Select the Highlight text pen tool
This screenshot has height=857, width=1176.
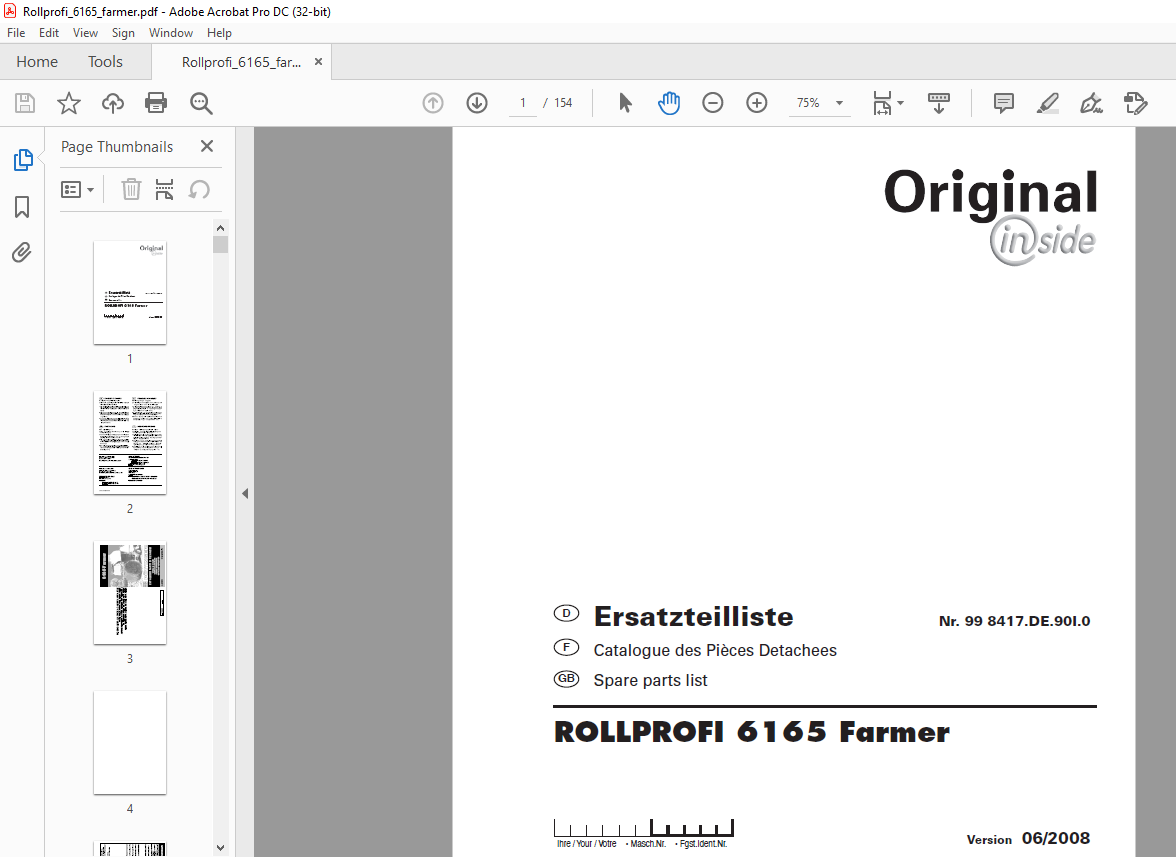tap(1047, 103)
